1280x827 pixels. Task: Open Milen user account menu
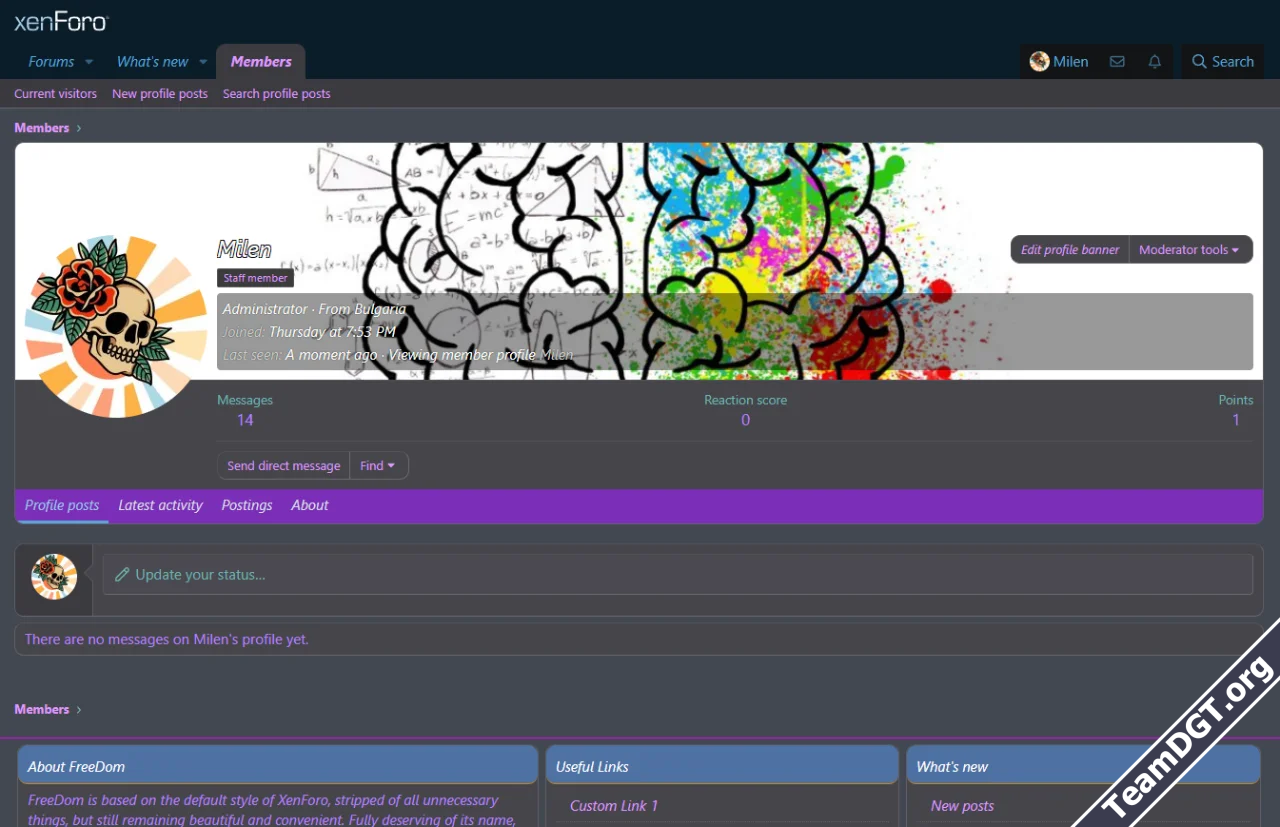coord(1059,62)
